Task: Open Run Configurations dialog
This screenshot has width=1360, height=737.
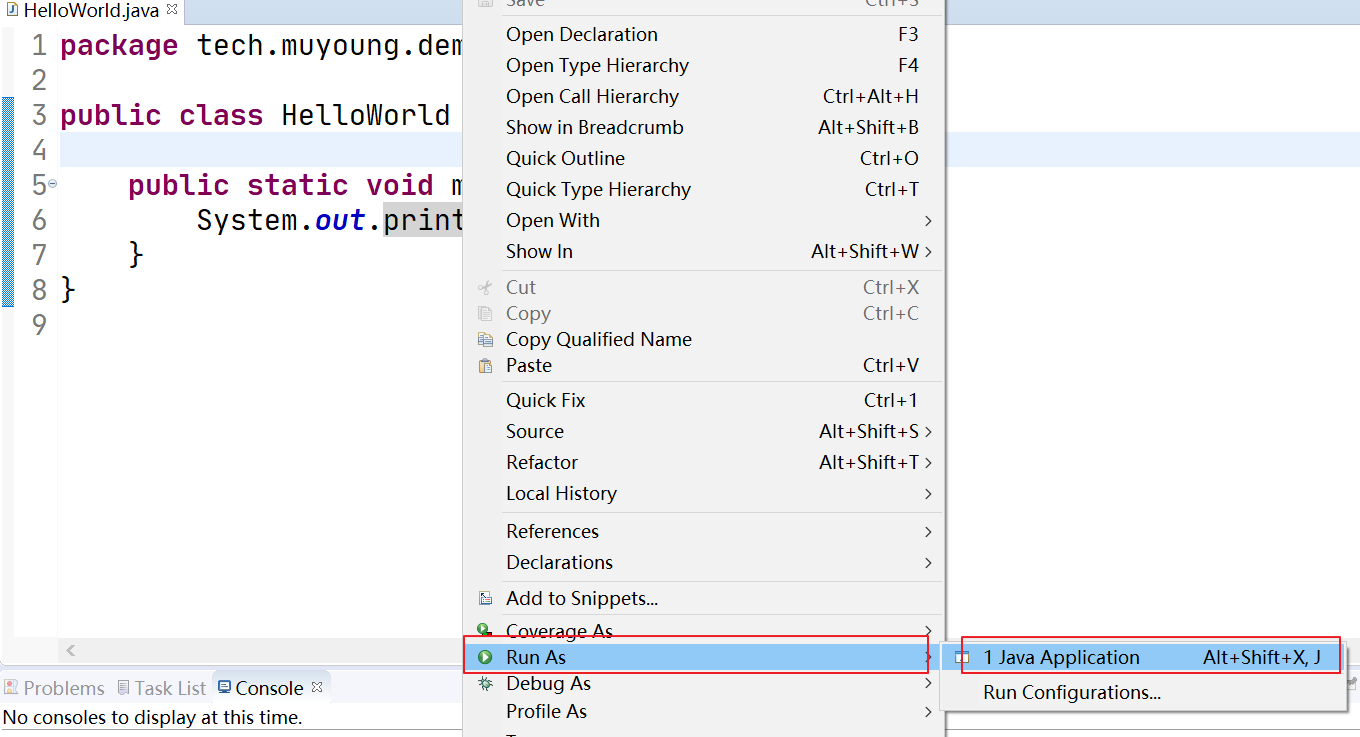Action: click(x=1071, y=692)
